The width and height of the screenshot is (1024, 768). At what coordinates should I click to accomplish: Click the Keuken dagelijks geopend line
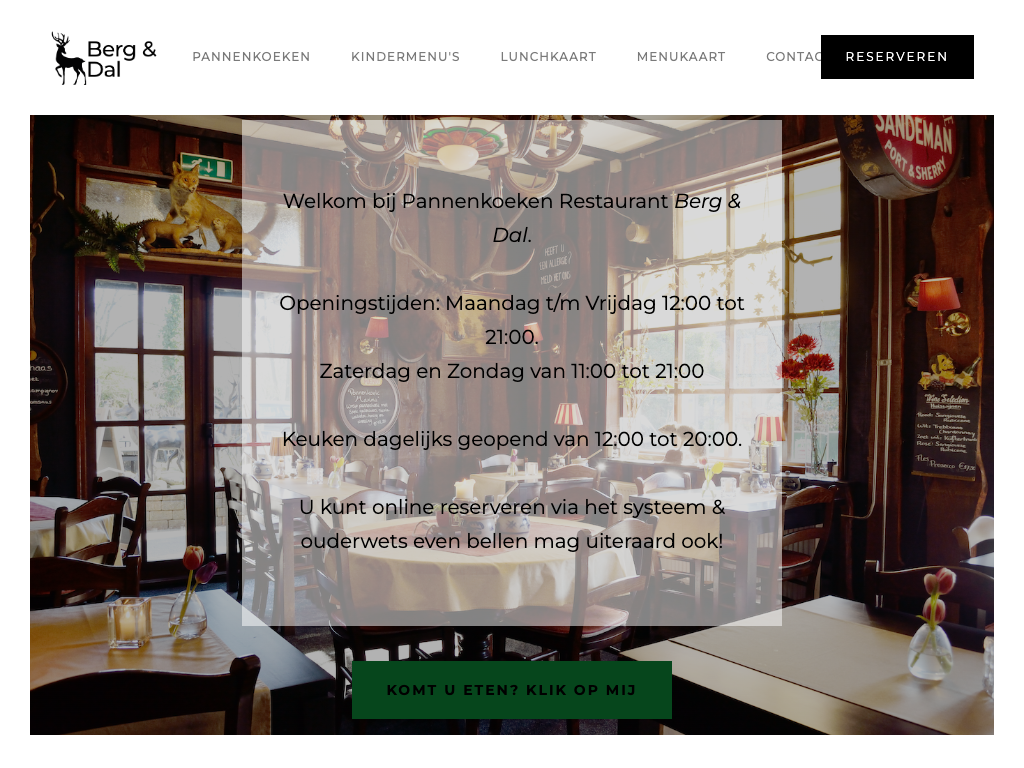coord(512,439)
